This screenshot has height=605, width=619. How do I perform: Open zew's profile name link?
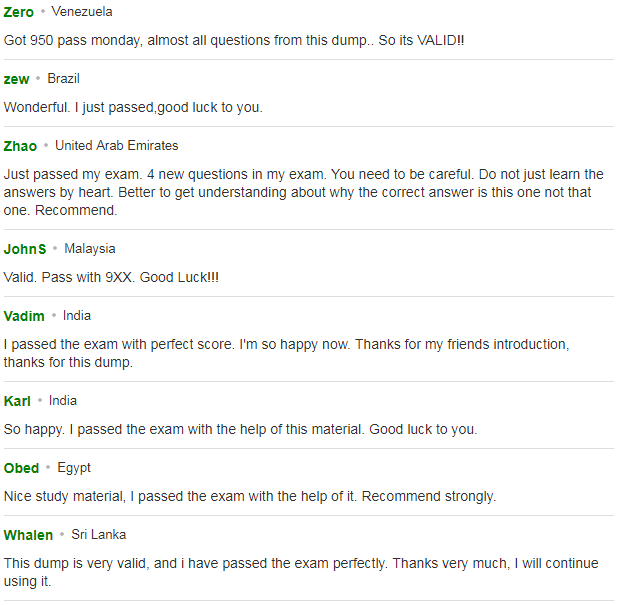pyautogui.click(x=16, y=79)
